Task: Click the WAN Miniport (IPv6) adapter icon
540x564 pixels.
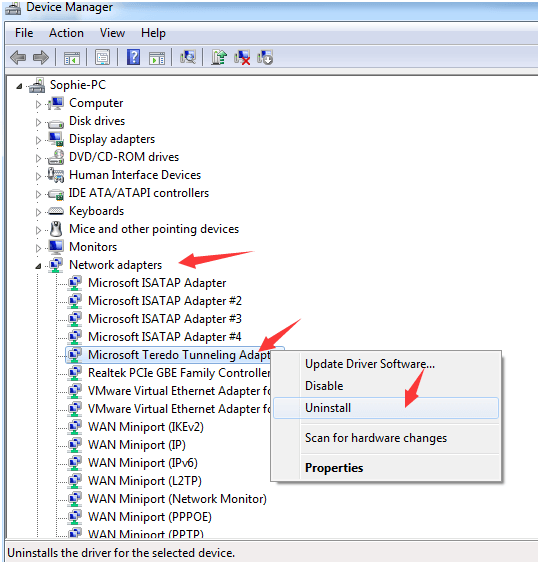Action: 74,463
